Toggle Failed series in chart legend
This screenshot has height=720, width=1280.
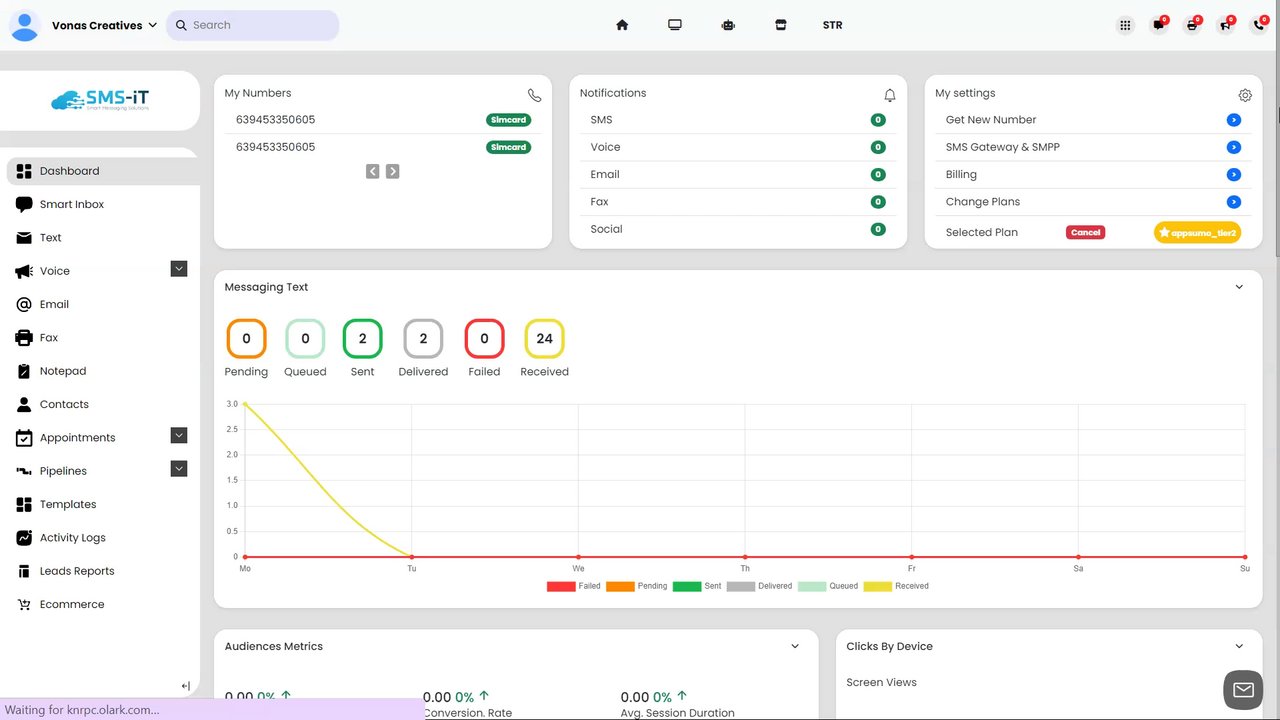[574, 586]
